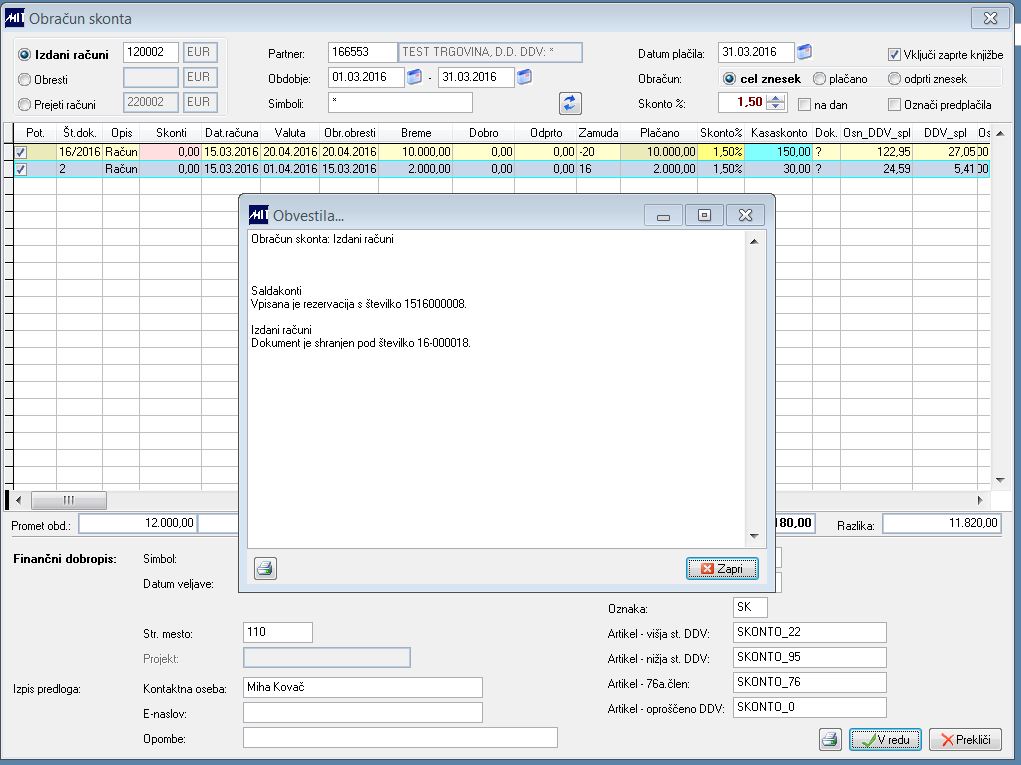Select the plačano calculation option

point(819,79)
